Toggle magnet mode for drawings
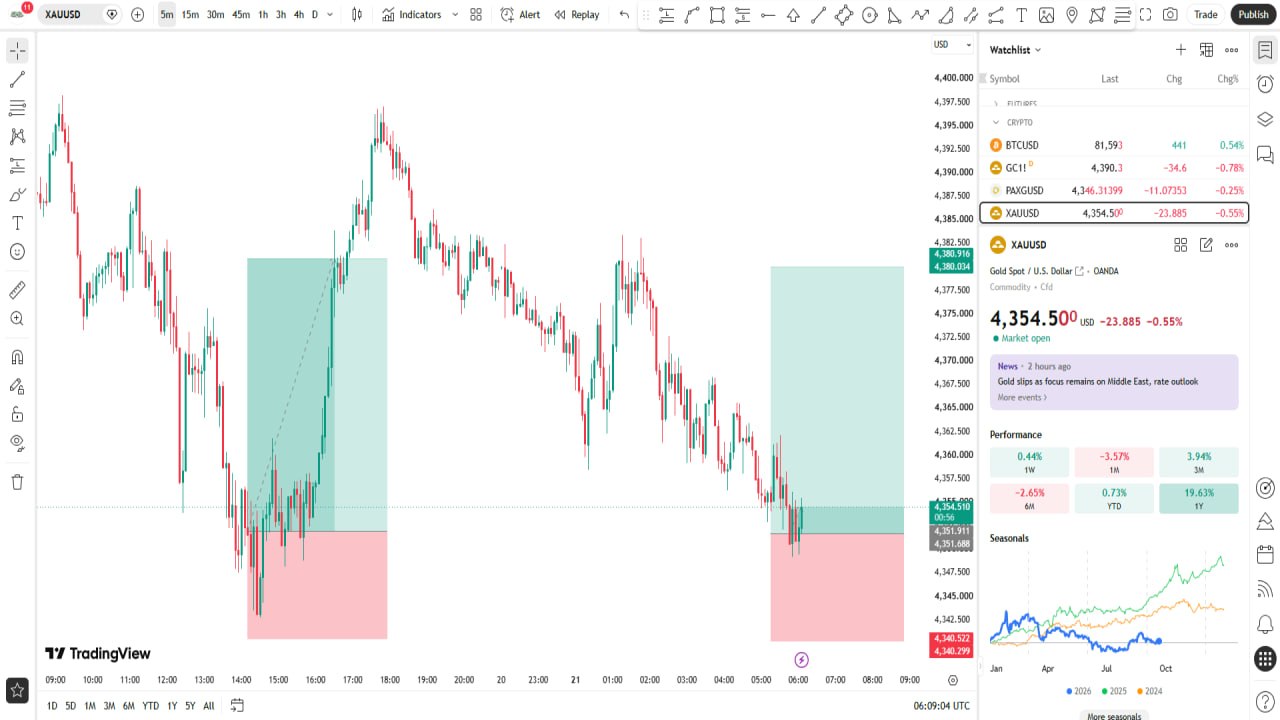This screenshot has width=1280, height=720. click(x=17, y=357)
